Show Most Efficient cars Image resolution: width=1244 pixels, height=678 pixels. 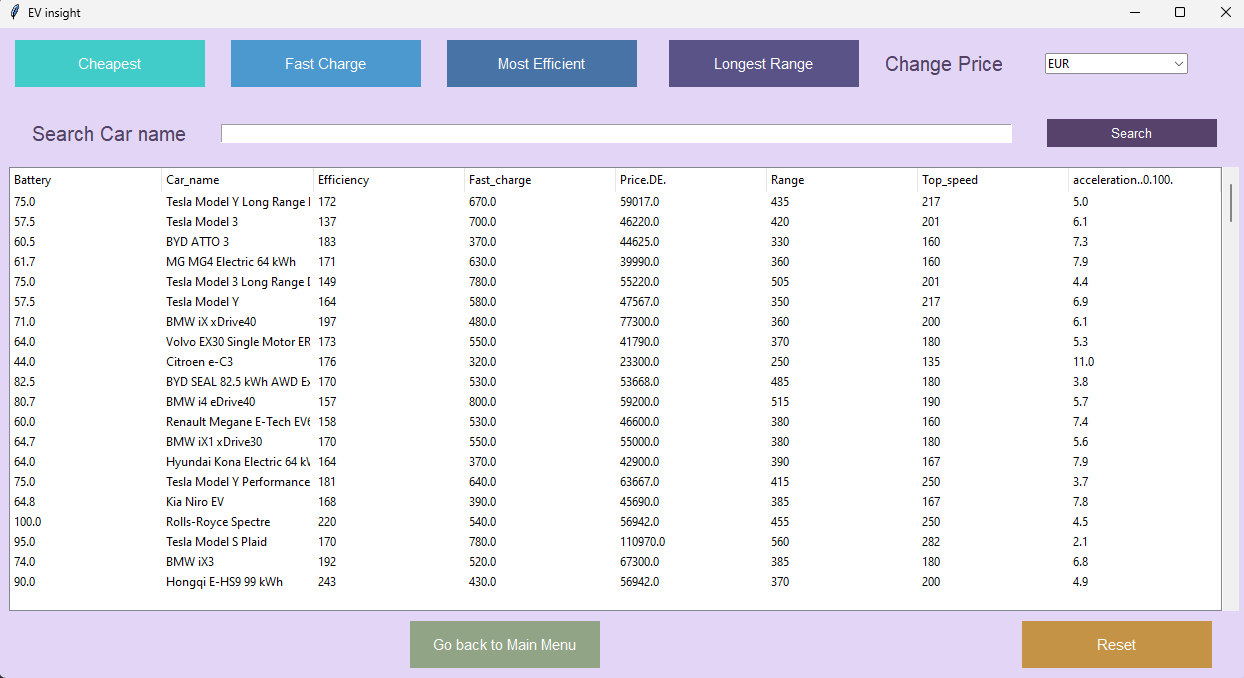coord(542,63)
